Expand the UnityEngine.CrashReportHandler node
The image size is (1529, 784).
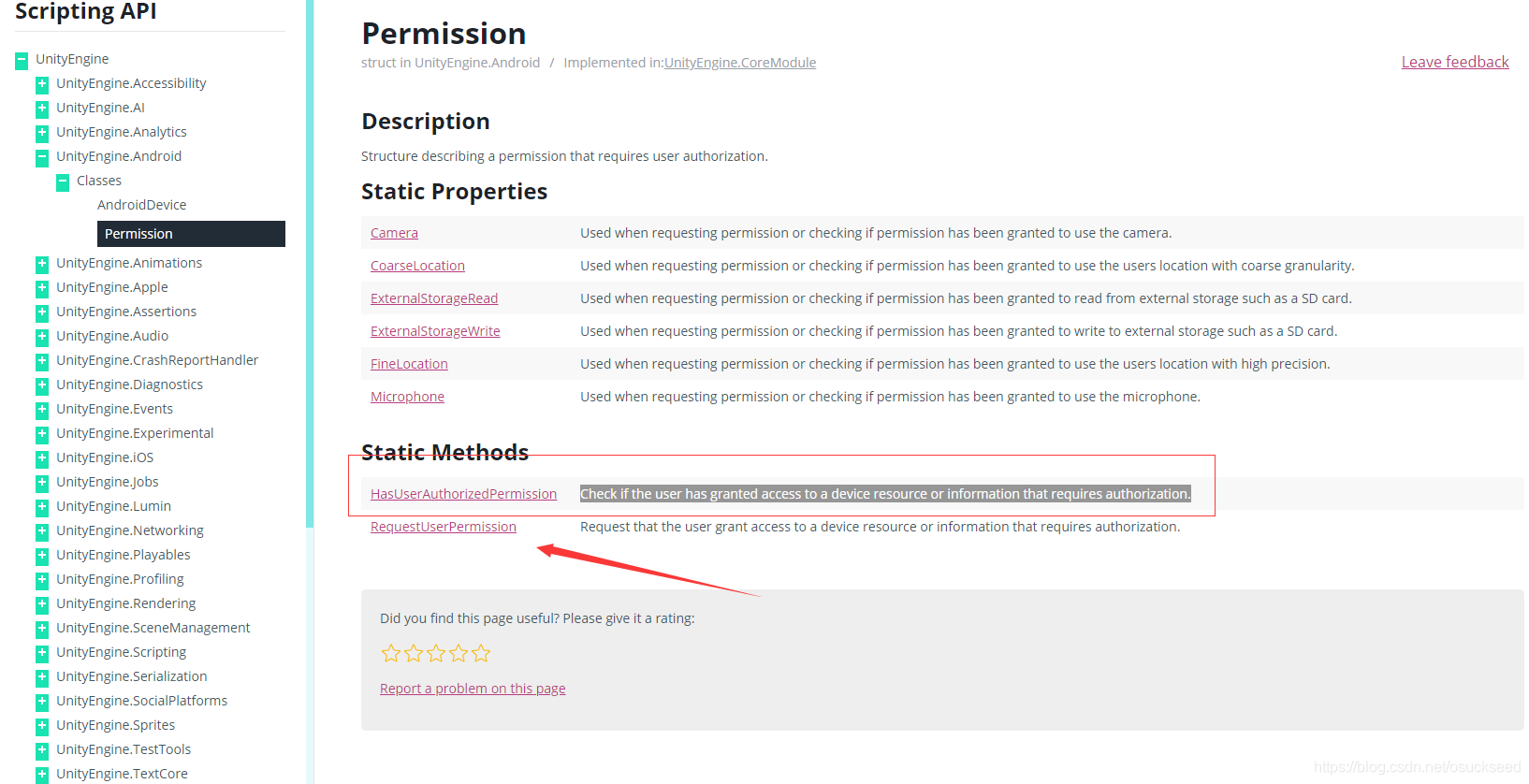coord(42,361)
